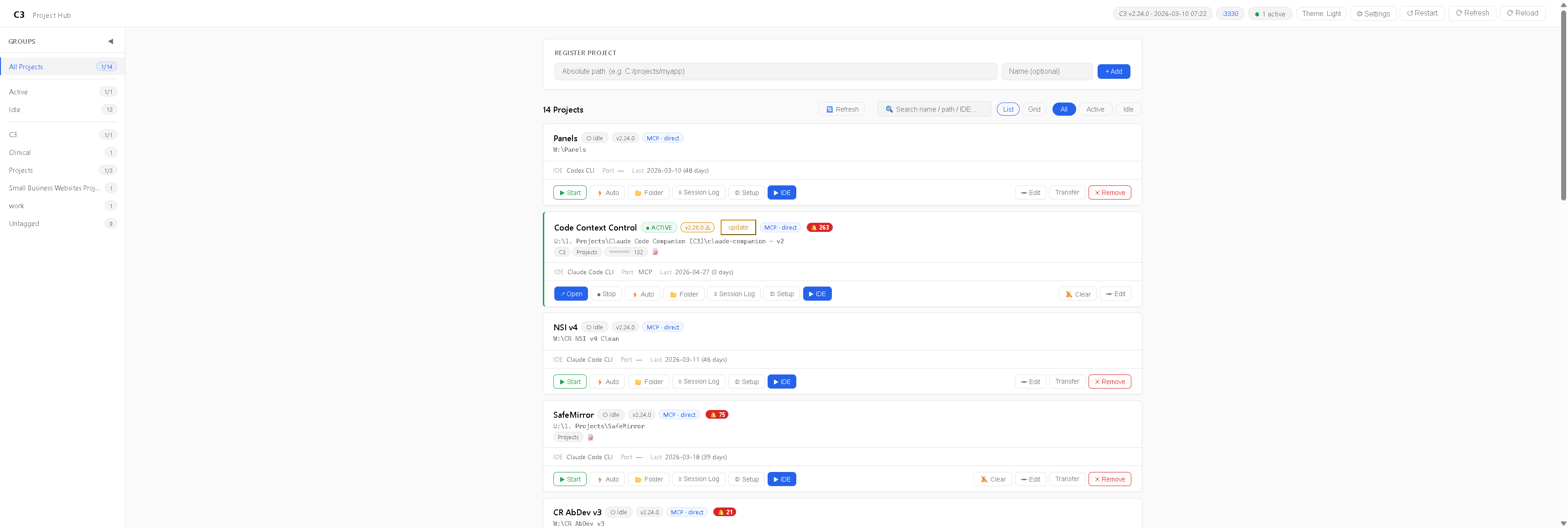Select Small Business Websites group
The width and height of the screenshot is (1568, 528).
point(62,188)
